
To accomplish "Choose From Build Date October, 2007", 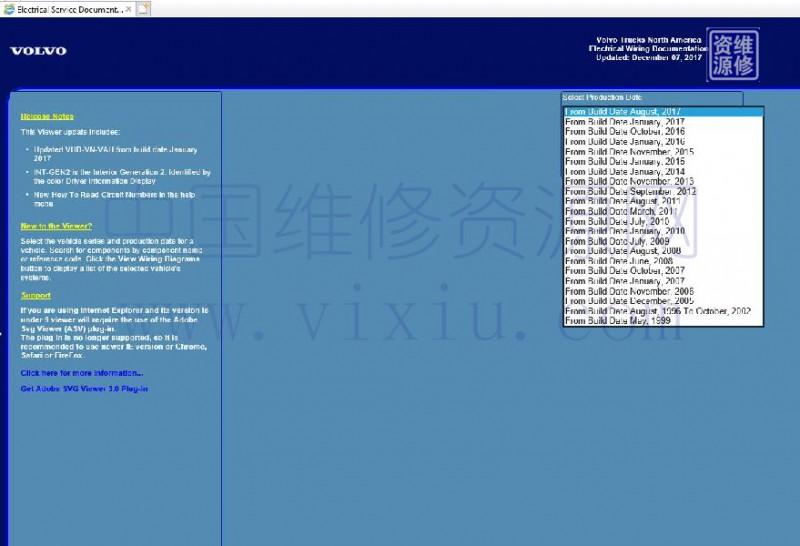I will (663, 271).
